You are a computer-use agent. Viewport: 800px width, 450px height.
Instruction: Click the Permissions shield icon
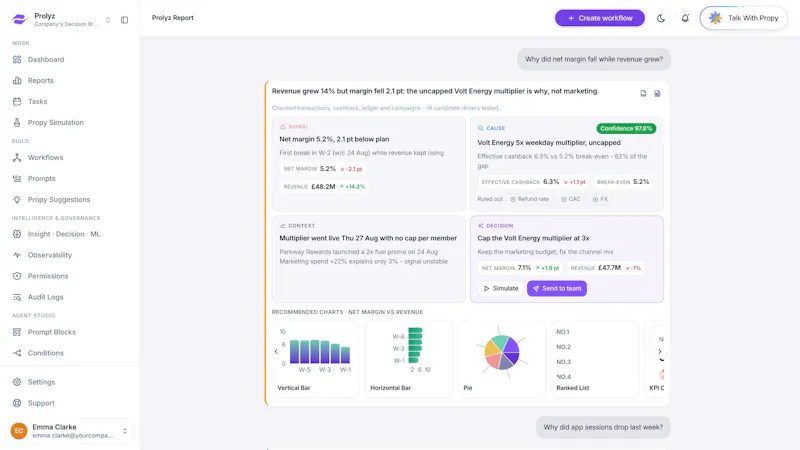pos(17,276)
